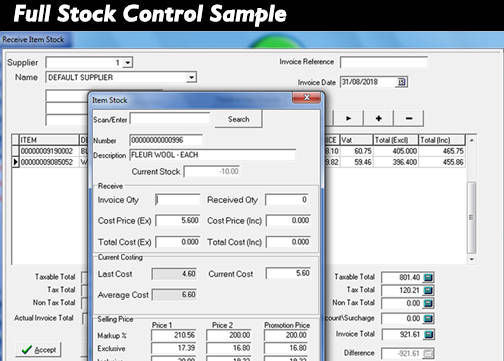Click the Total Cost (Inc) field

(288, 242)
